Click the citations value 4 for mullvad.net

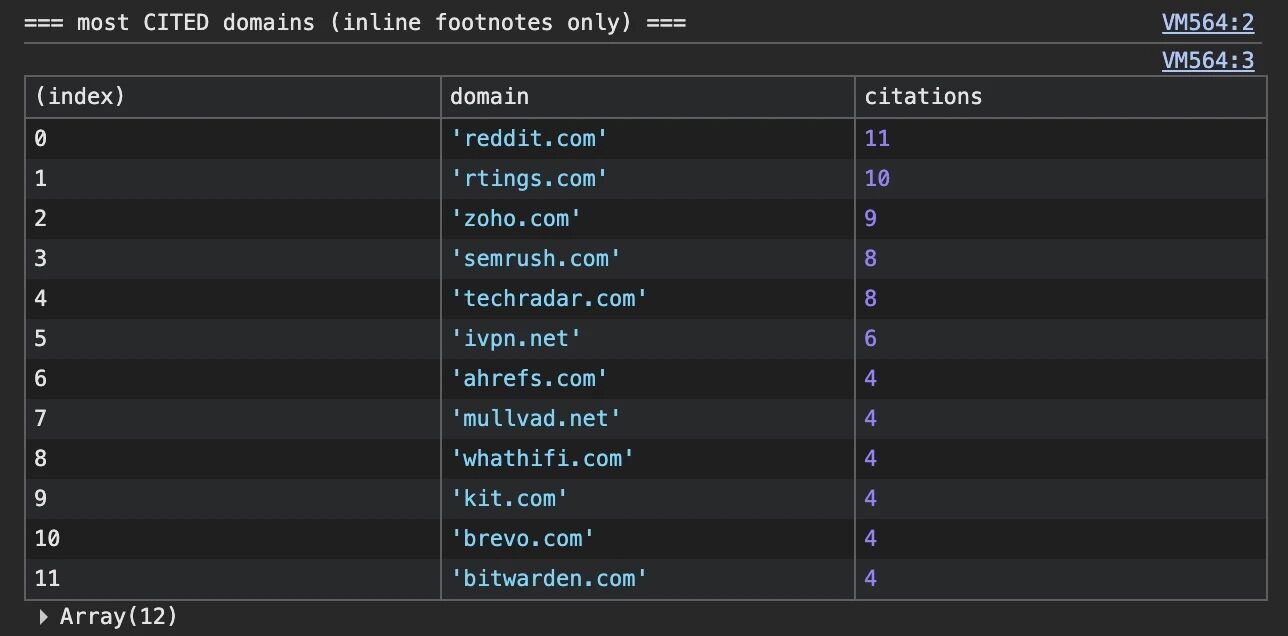[x=871, y=418]
